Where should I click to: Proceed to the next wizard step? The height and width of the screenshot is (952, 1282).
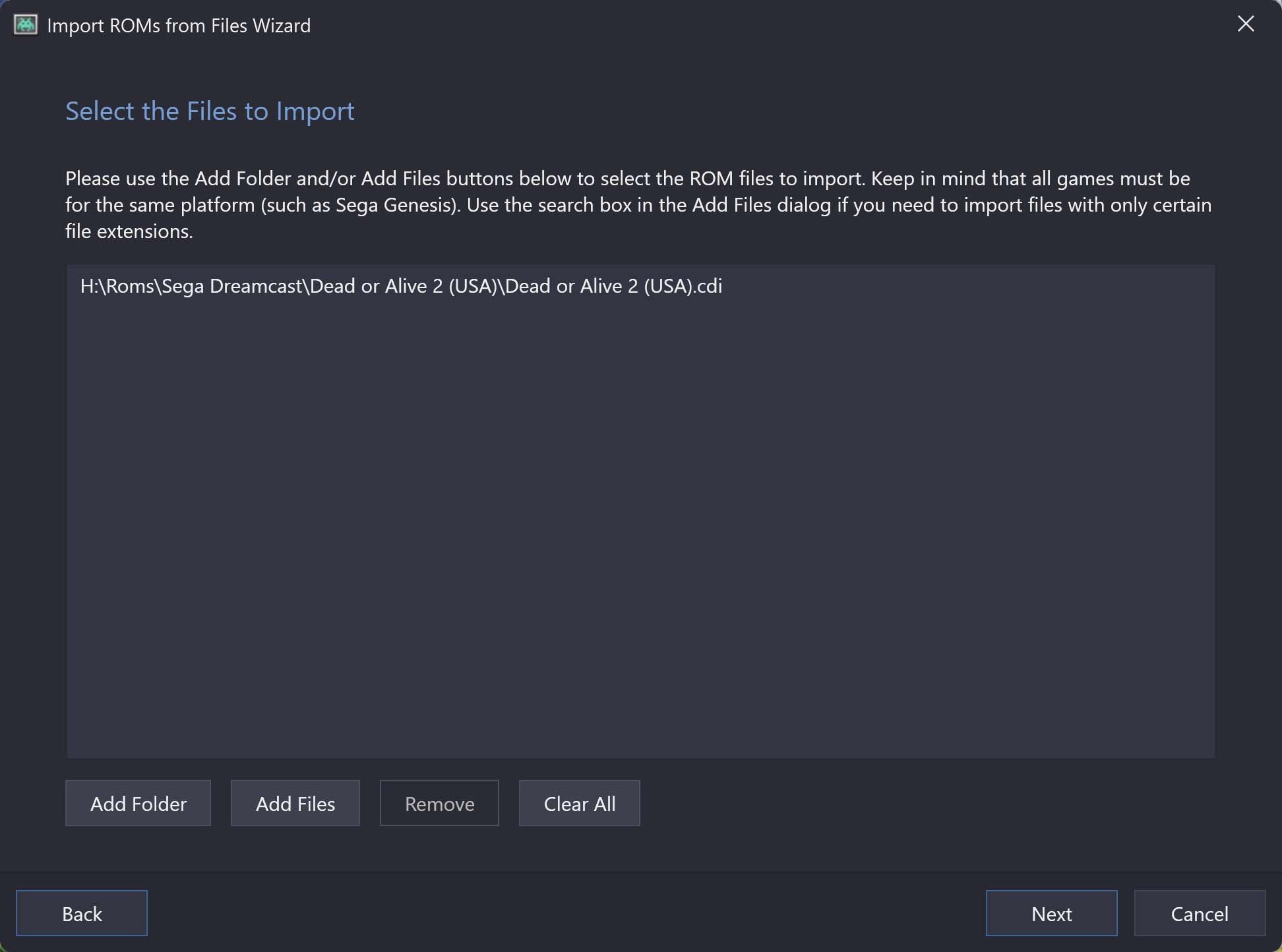1052,913
